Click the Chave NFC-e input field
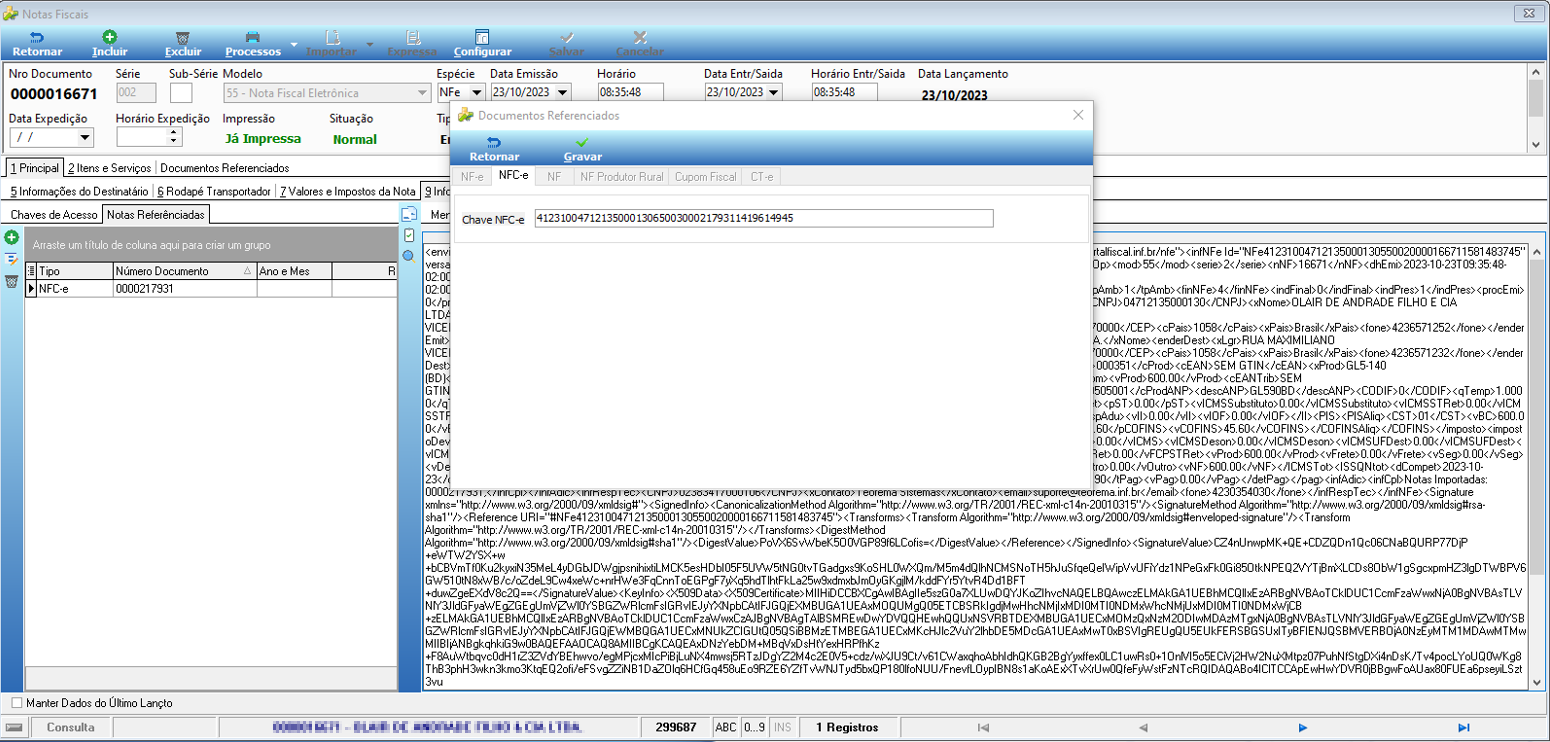The image size is (1550, 742). [x=763, y=218]
